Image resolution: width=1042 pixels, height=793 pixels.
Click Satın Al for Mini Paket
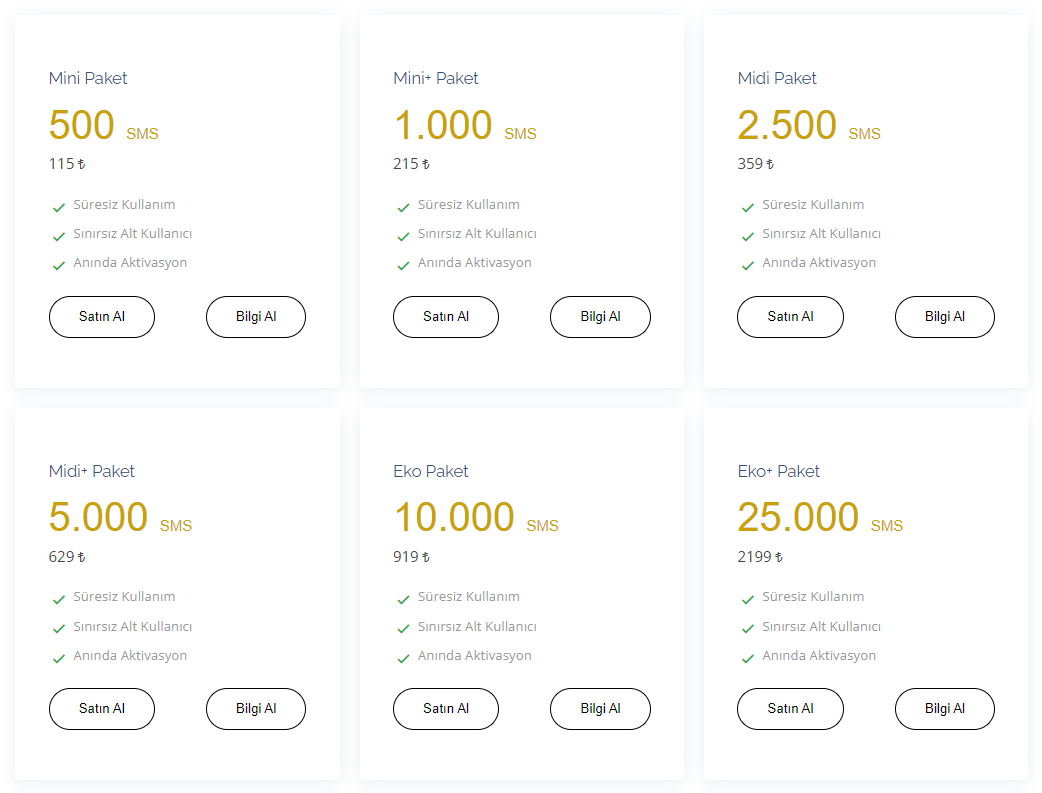(102, 317)
